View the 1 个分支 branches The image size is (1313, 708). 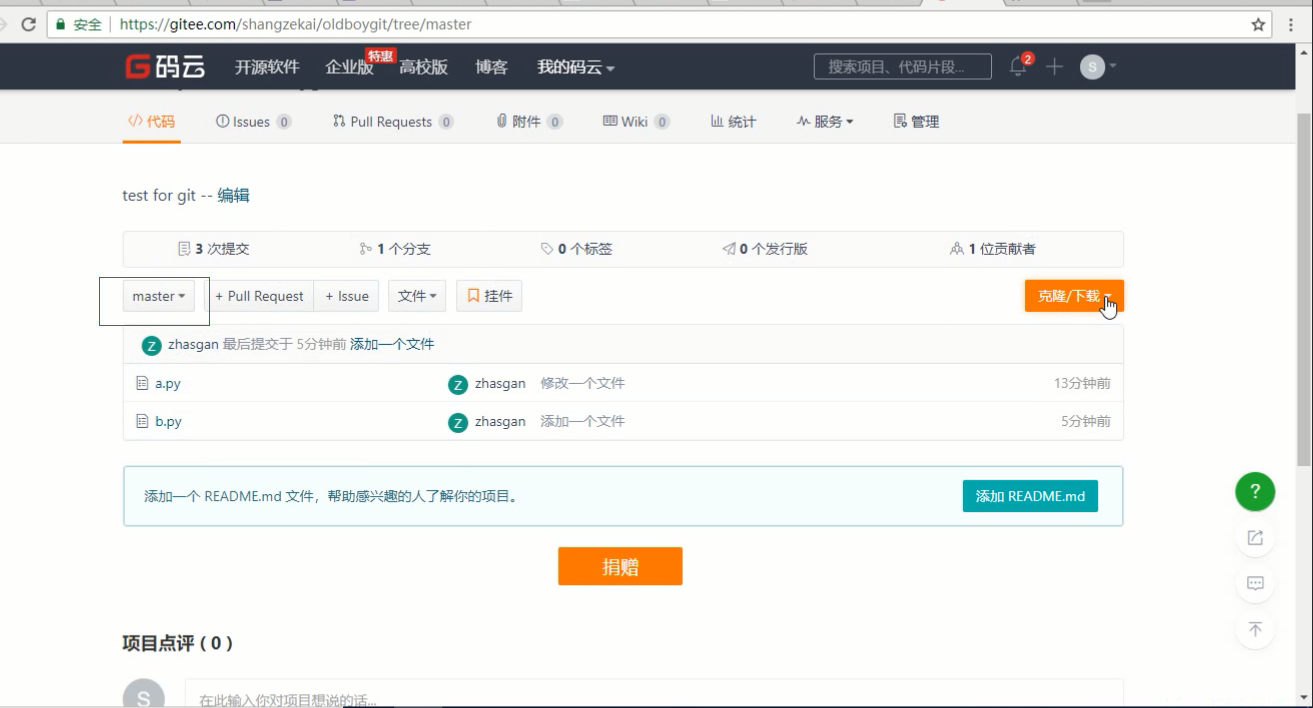(395, 249)
